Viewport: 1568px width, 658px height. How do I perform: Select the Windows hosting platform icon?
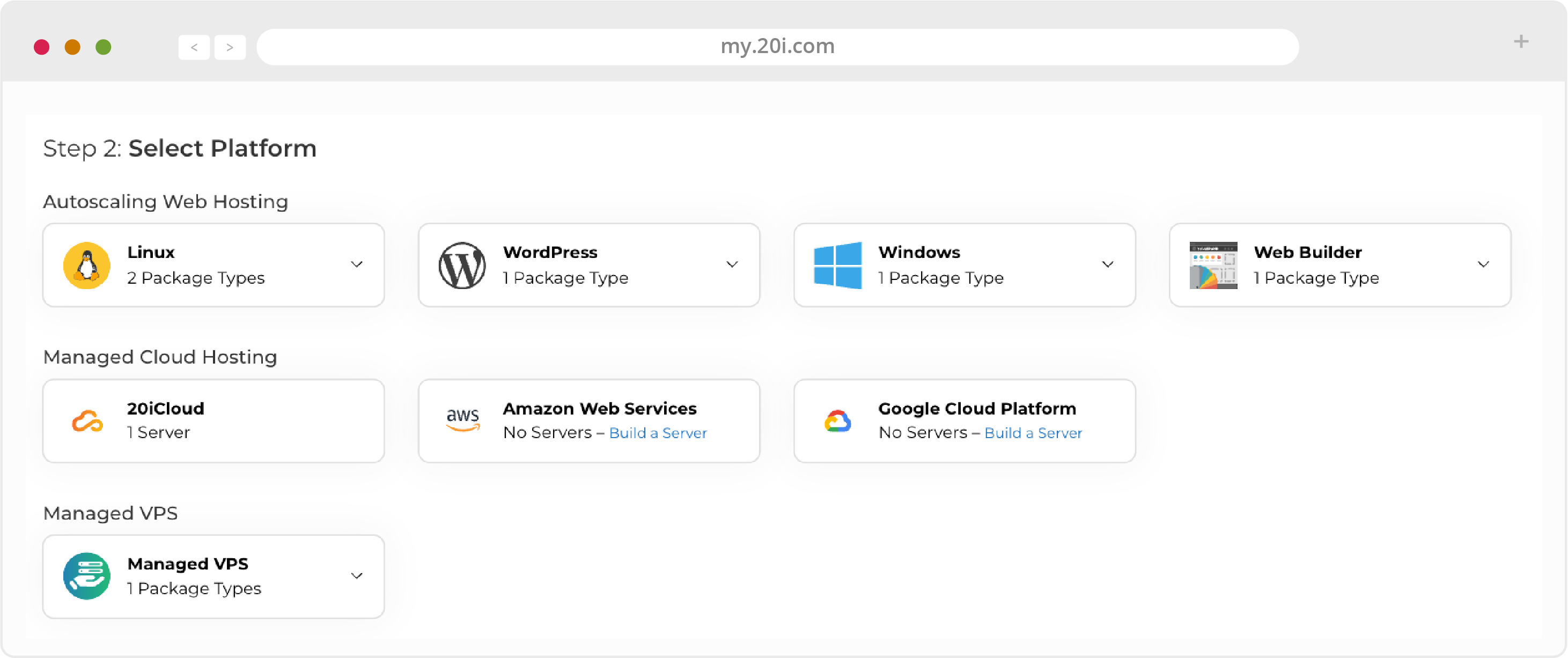(838, 265)
